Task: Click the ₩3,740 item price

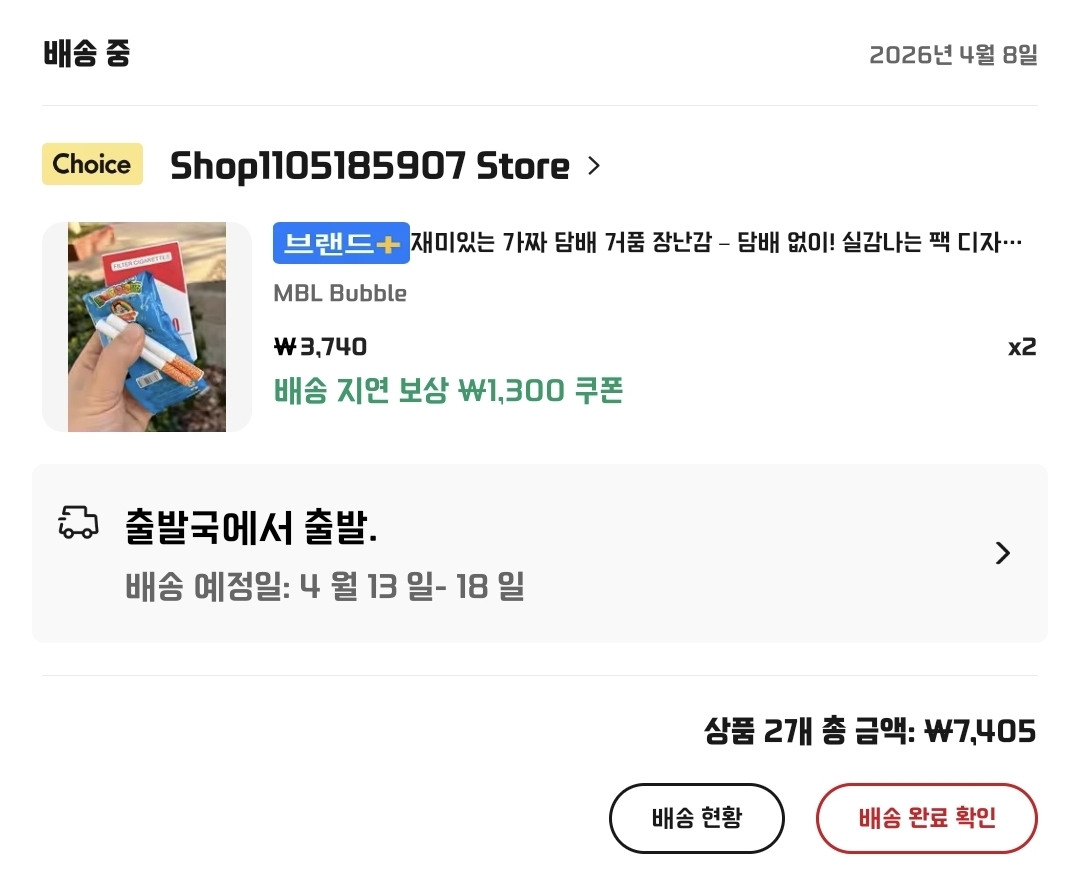Action: pos(320,347)
